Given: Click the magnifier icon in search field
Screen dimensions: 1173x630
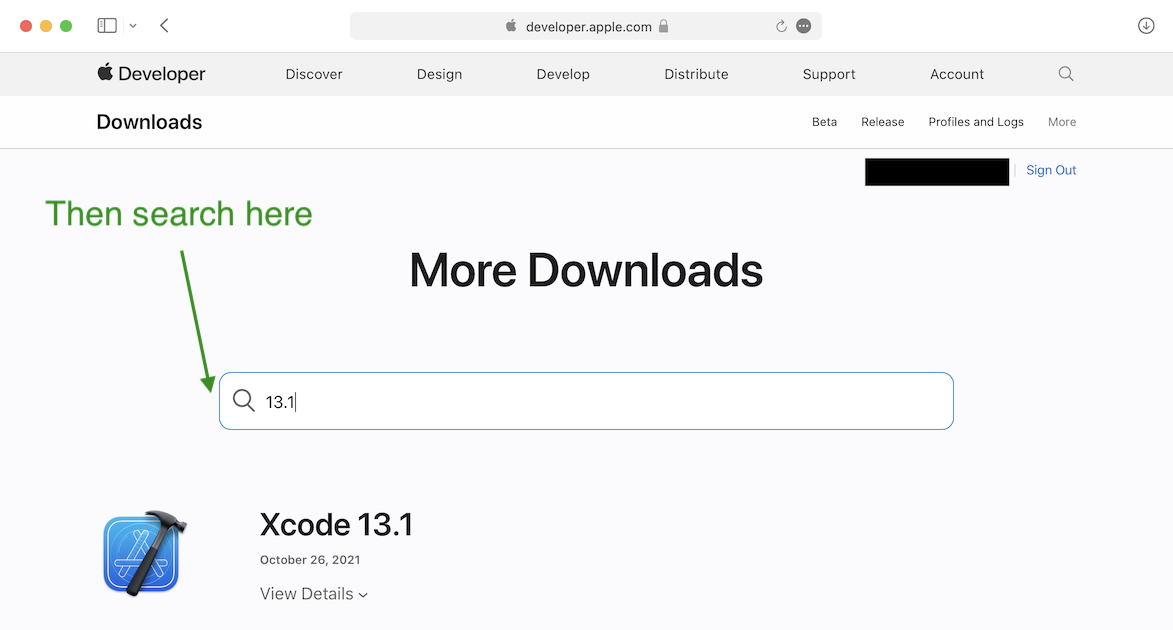Looking at the screenshot, I should pyautogui.click(x=244, y=400).
